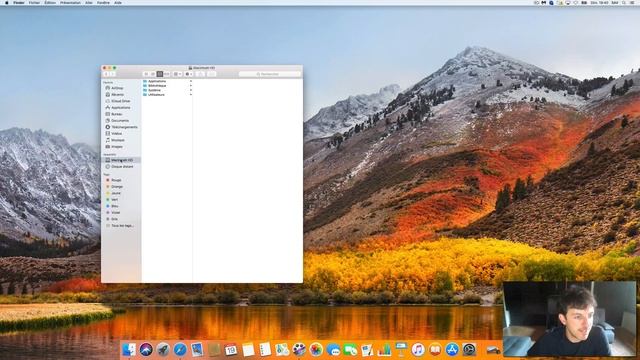Image resolution: width=640 pixels, height=360 pixels.
Task: Open Maps from the Dock
Action: point(282,349)
